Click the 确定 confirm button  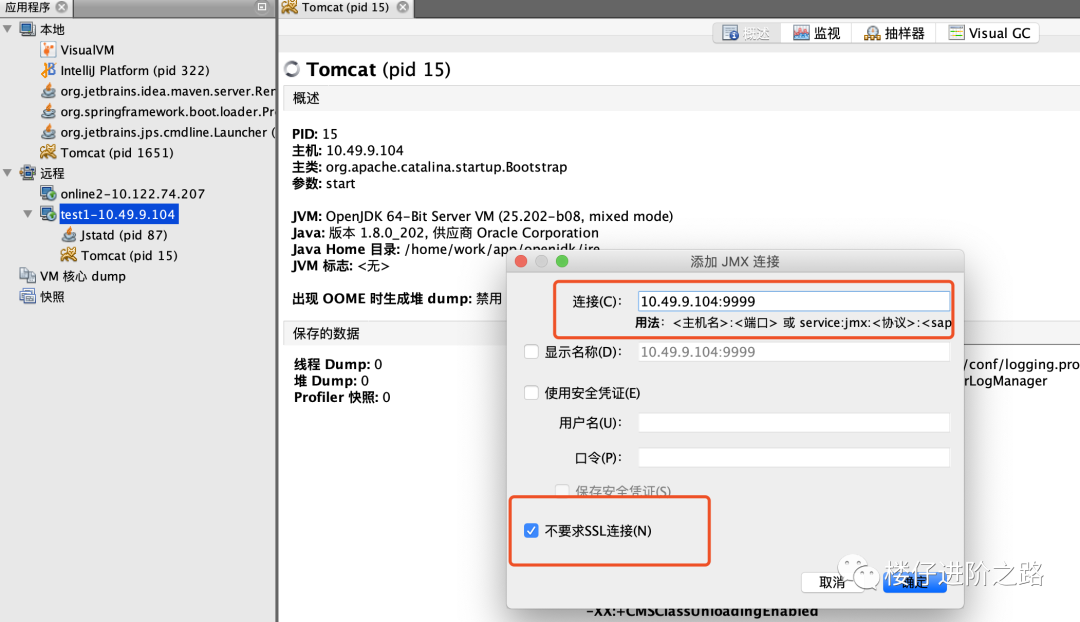point(915,582)
